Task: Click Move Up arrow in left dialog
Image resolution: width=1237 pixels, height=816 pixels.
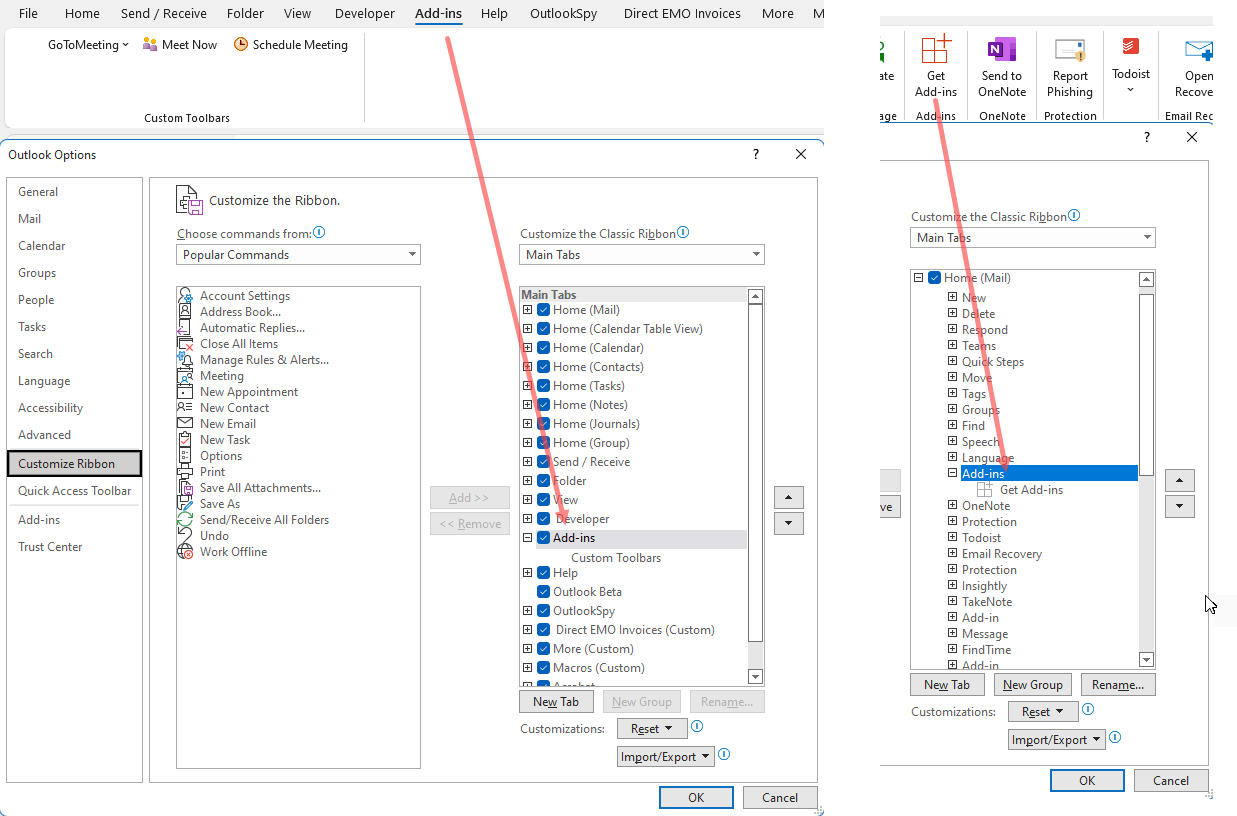Action: click(789, 498)
